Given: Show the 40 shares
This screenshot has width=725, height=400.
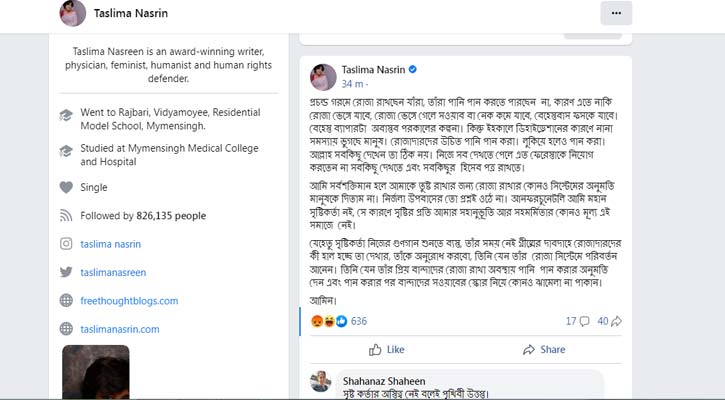Looking at the screenshot, I should pos(609,321).
